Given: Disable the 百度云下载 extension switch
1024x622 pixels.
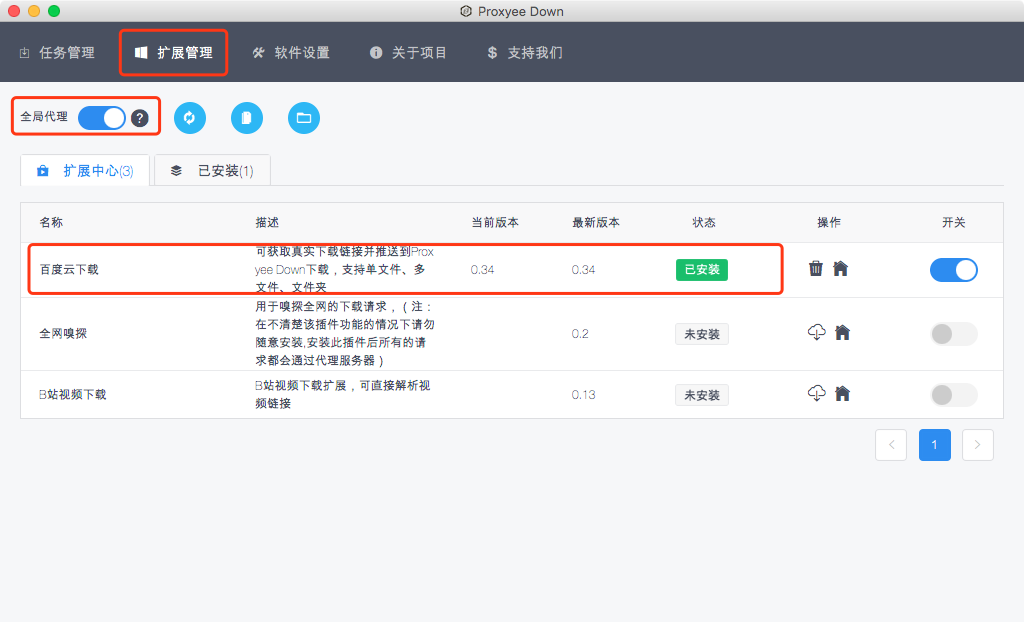Looking at the screenshot, I should click(x=953, y=270).
